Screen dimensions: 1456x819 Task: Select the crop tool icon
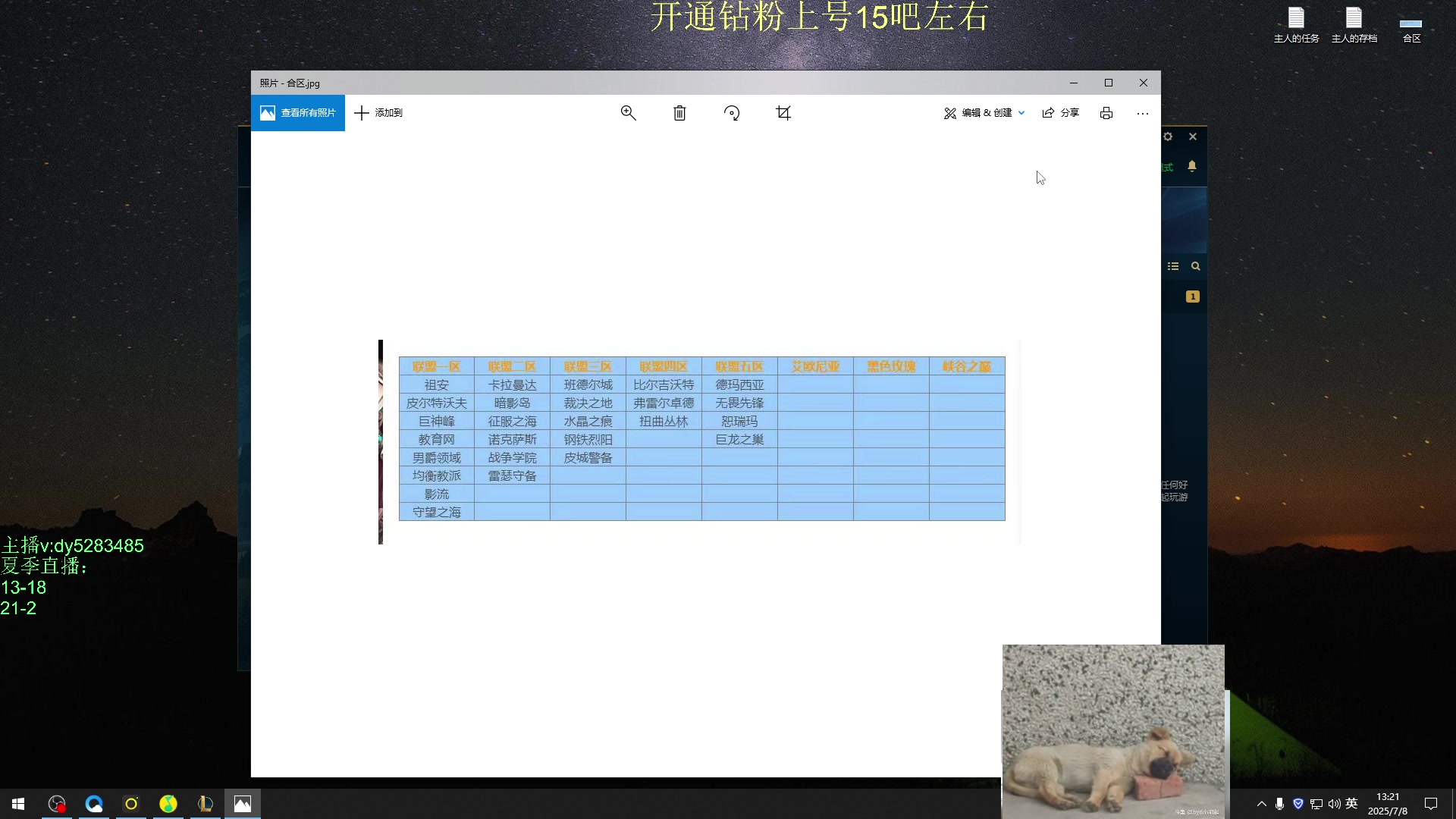click(783, 113)
